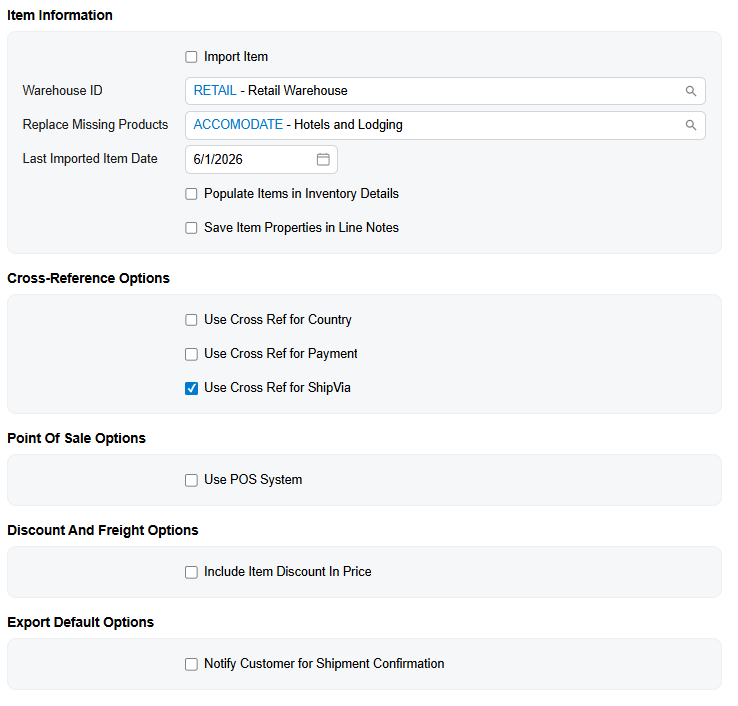Check Populate Items in Inventory Details

(191, 194)
